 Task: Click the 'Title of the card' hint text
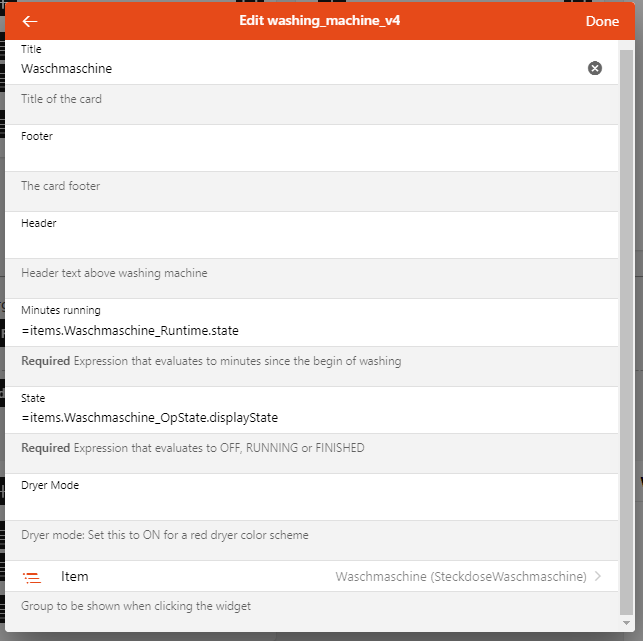point(62,100)
